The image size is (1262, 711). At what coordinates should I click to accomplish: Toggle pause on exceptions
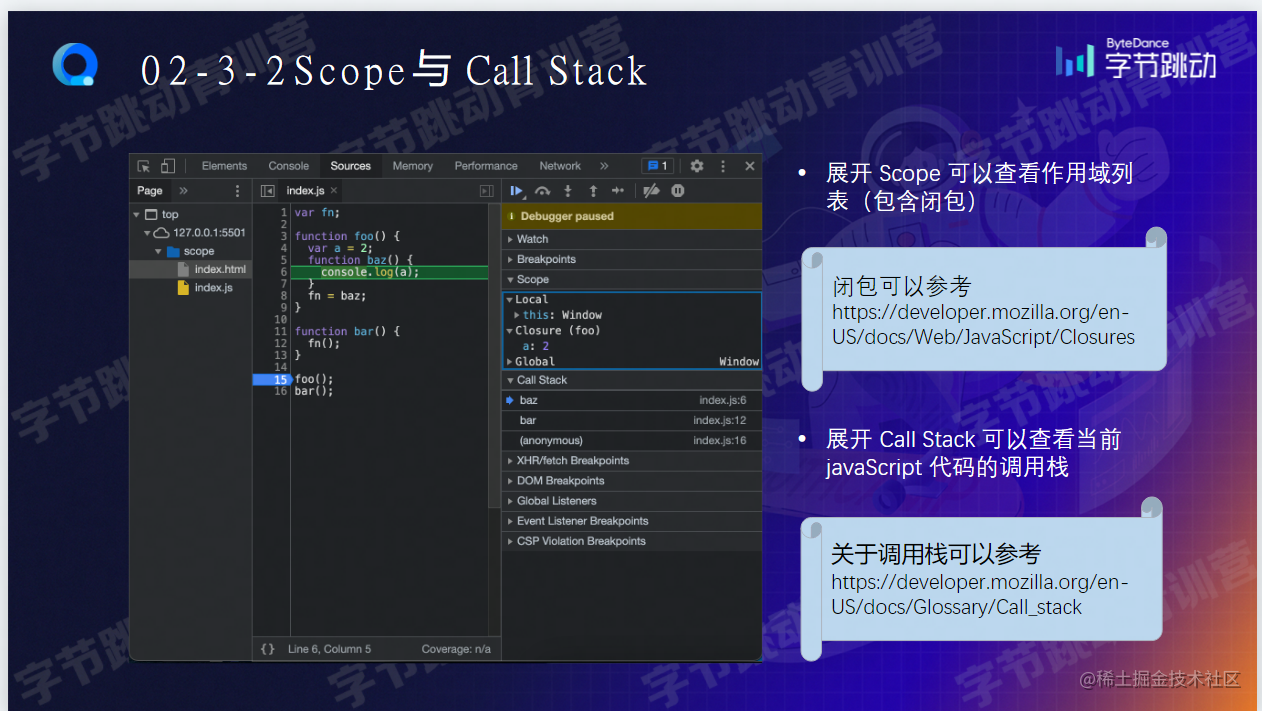[x=678, y=191]
